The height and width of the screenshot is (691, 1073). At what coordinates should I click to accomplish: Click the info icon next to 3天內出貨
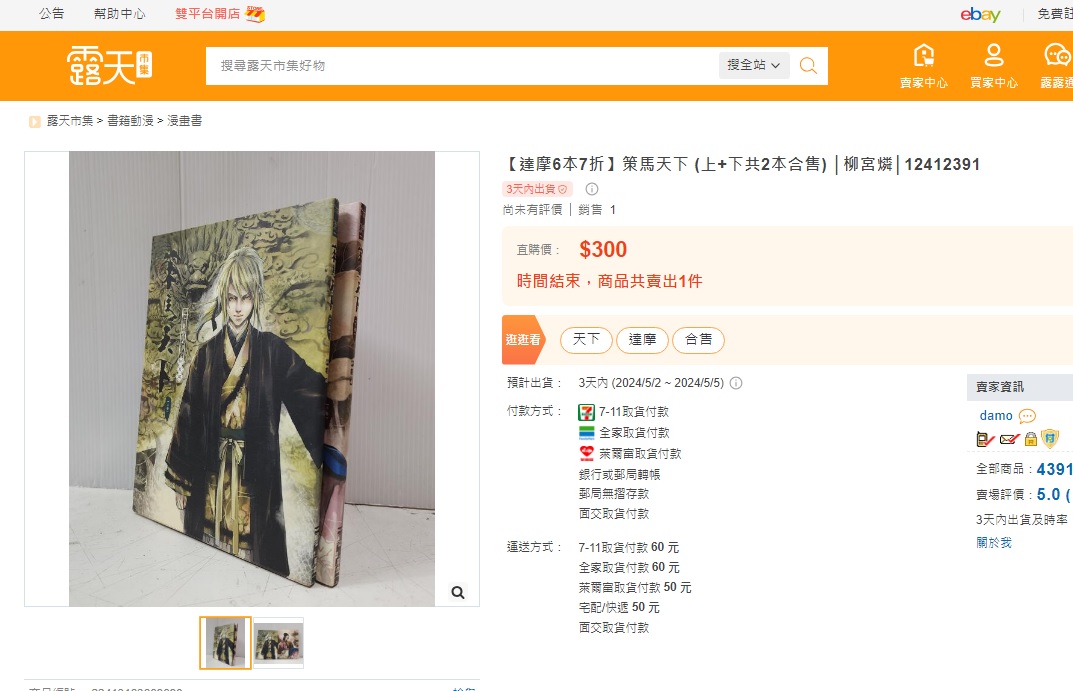592,189
